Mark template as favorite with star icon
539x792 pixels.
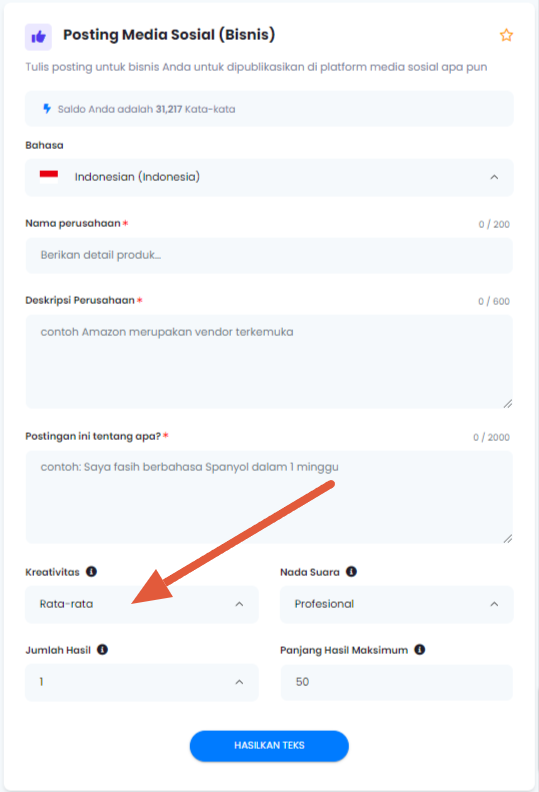pos(506,35)
